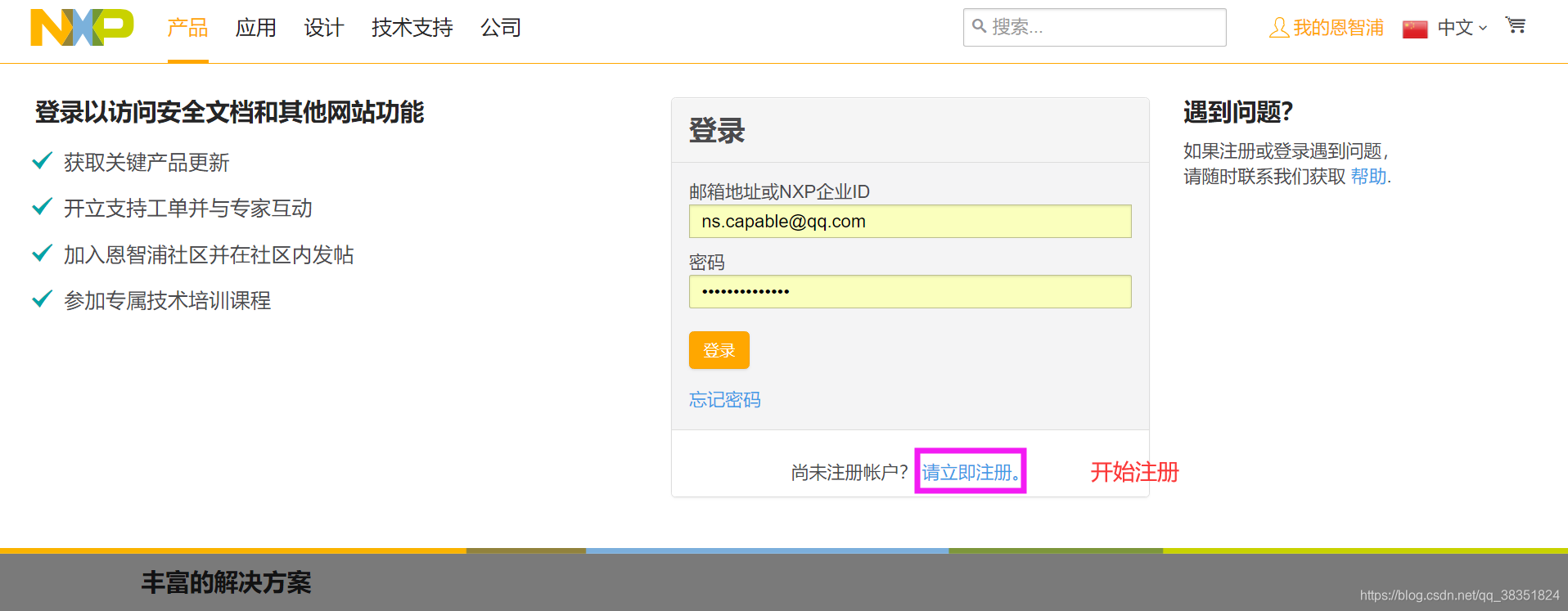Click the 尚未注册帐户? text
This screenshot has width=1568, height=611.
click(849, 472)
